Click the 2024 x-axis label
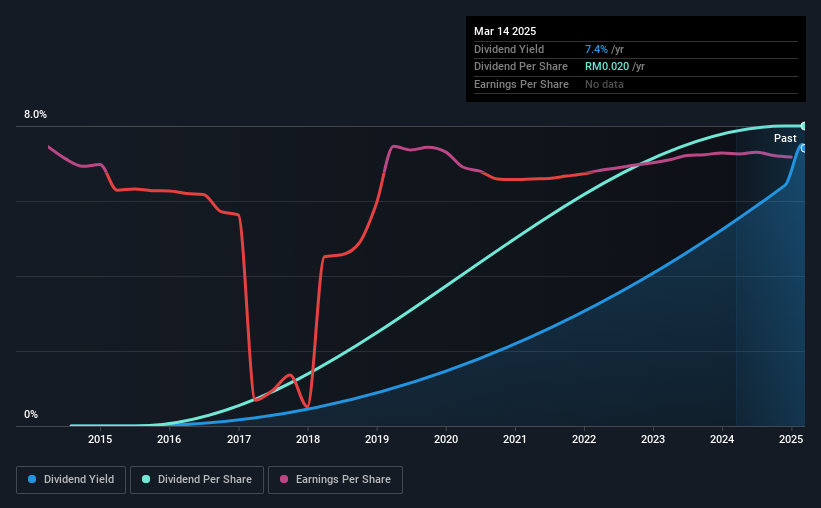This screenshot has height=508, width=821. (722, 439)
